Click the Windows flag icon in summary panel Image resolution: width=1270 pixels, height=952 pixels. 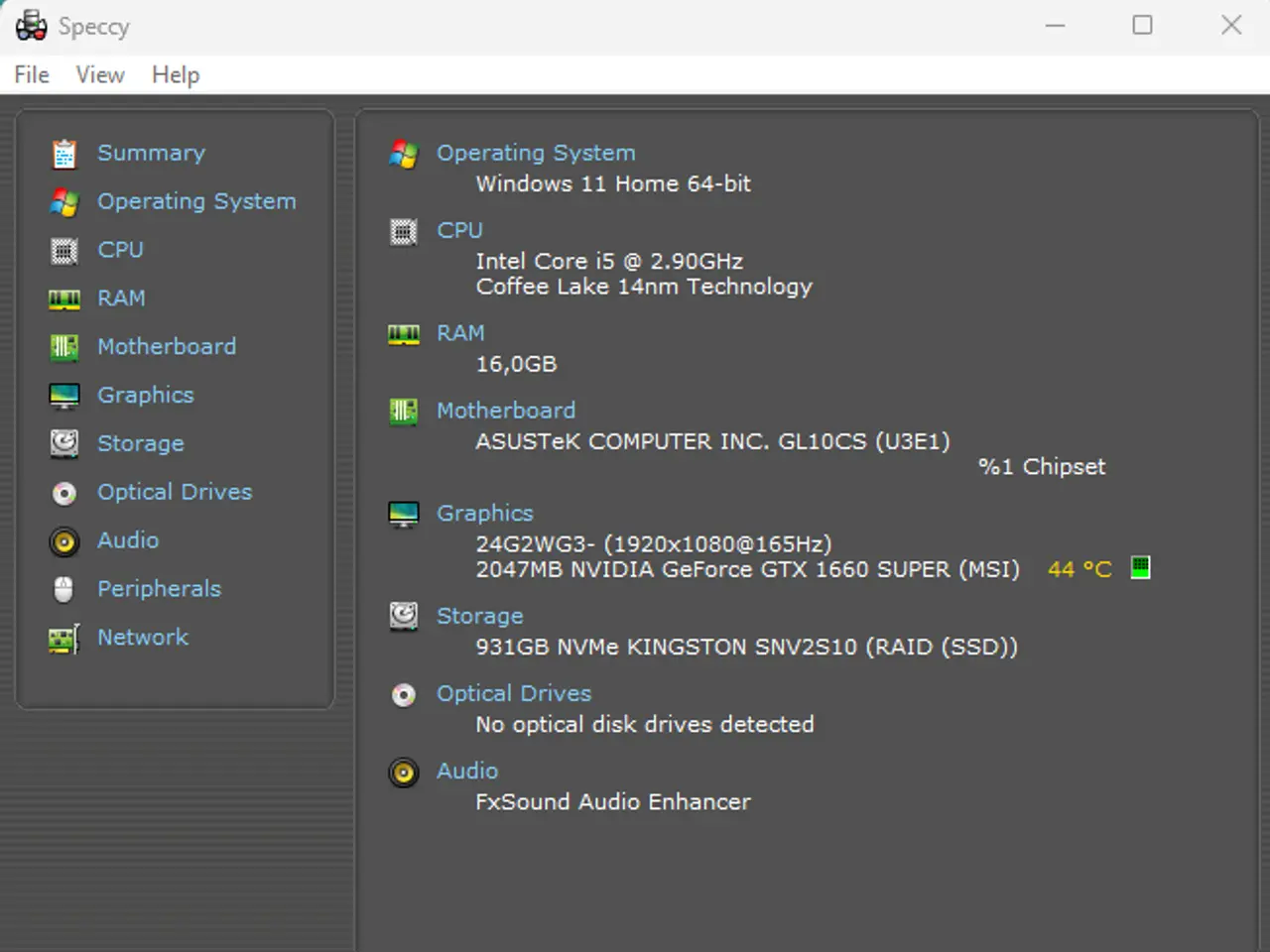(x=404, y=154)
